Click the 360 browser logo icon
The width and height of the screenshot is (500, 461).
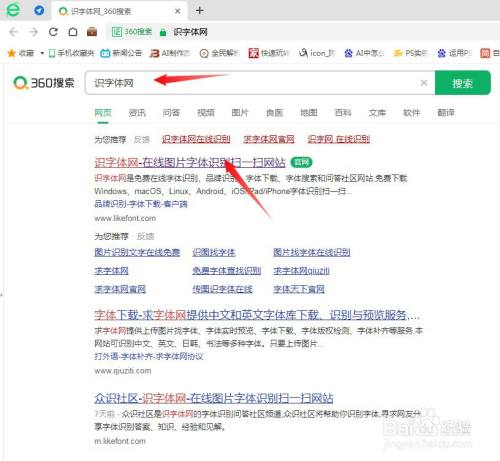(x=13, y=10)
